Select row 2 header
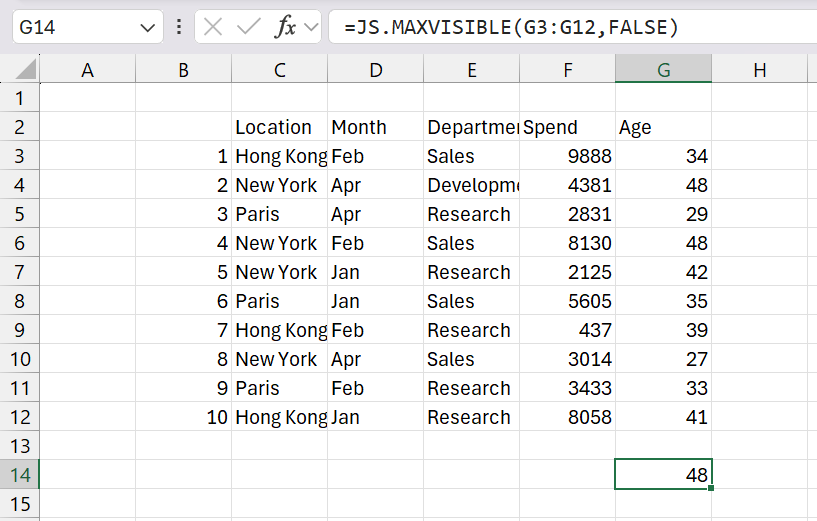 [x=19, y=127]
